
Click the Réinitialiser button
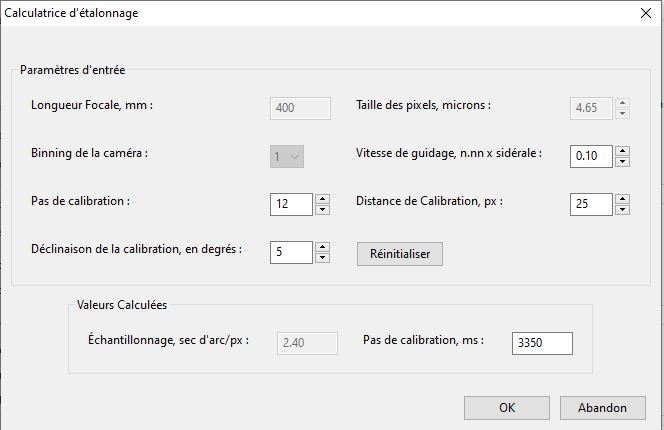pos(399,254)
